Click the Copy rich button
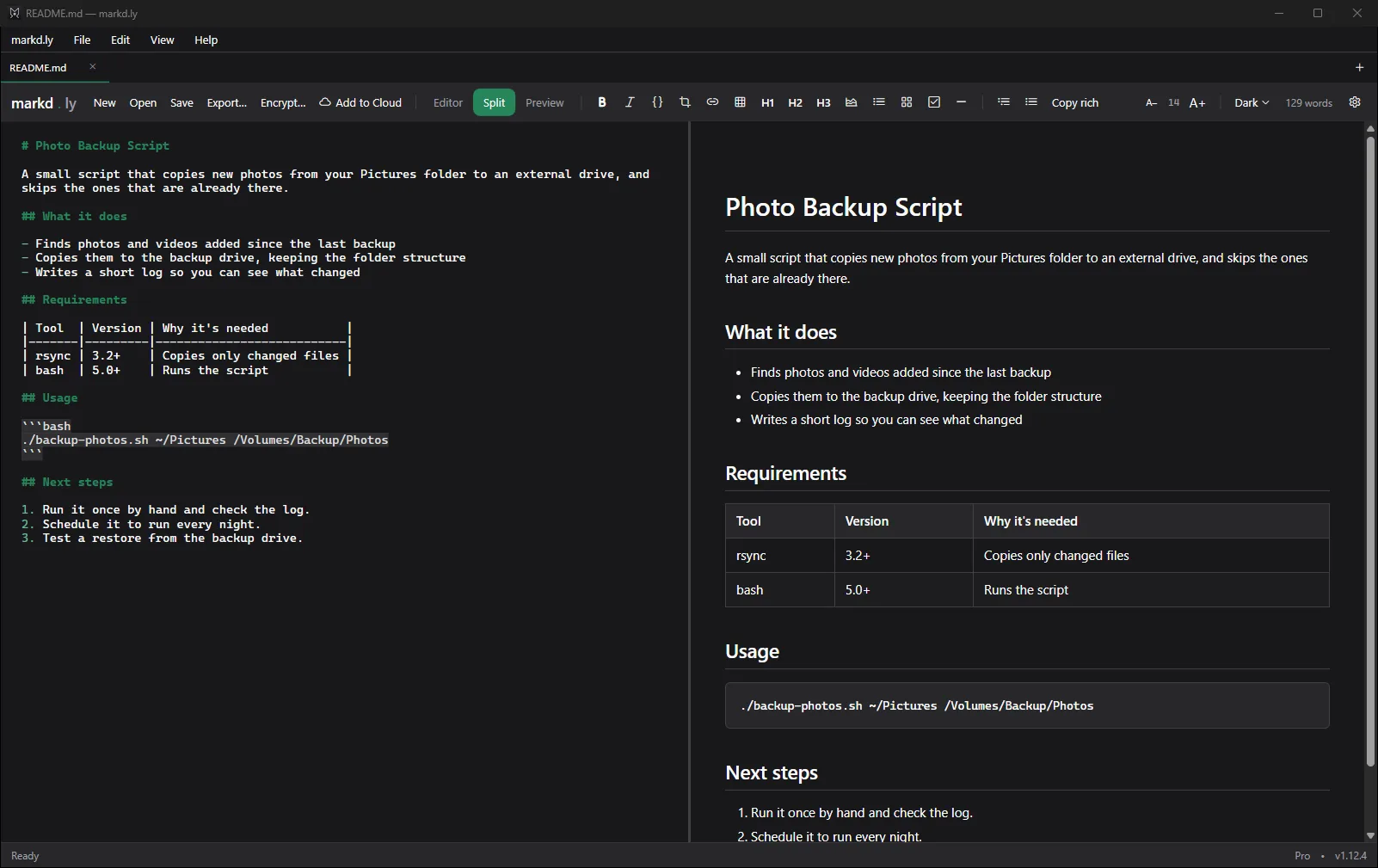 point(1075,102)
